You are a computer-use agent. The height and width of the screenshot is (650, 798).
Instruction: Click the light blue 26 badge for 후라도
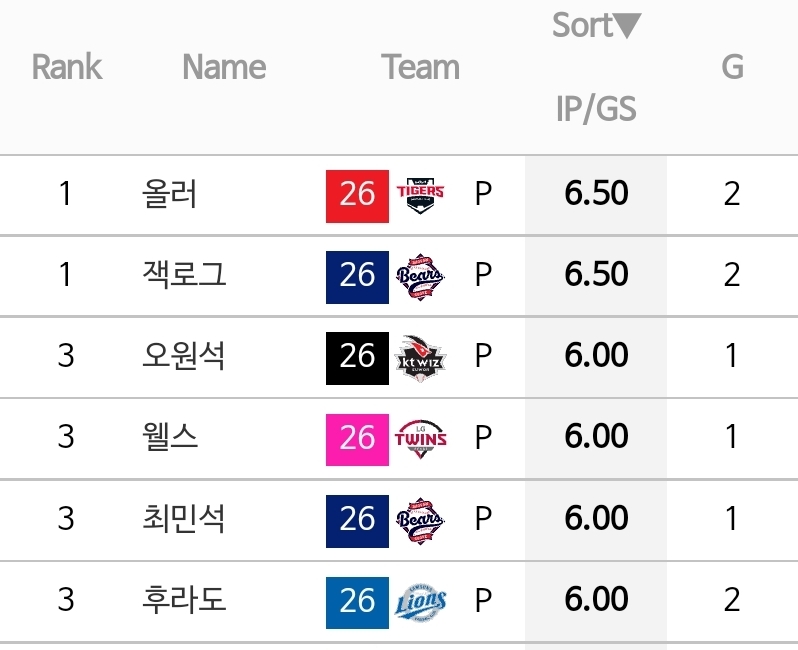pyautogui.click(x=357, y=603)
